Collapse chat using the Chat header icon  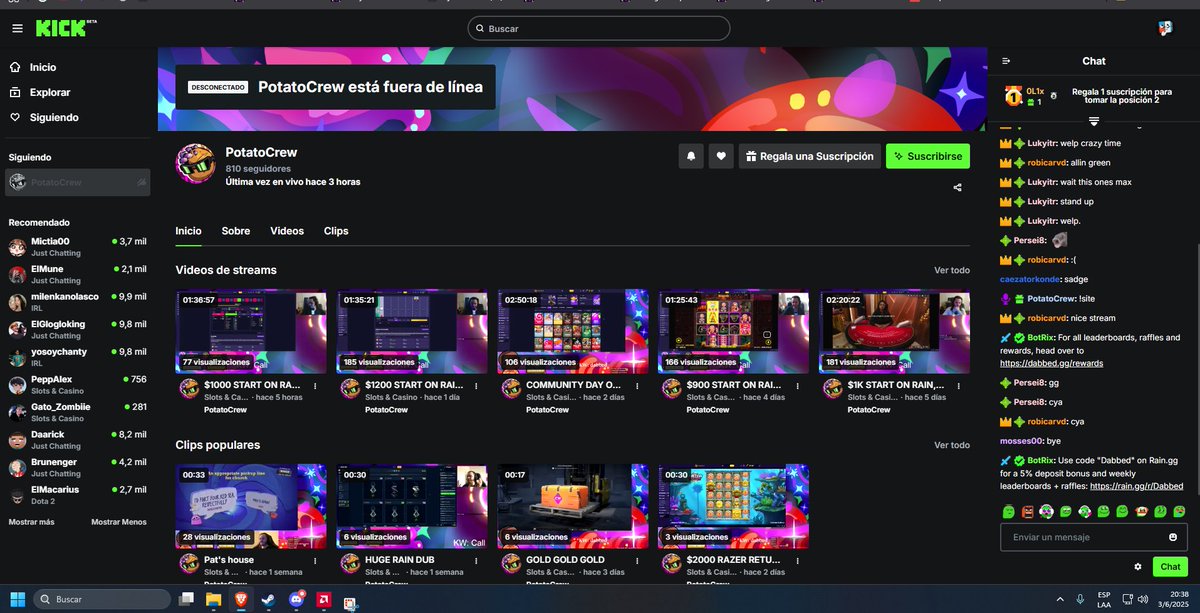pyautogui.click(x=1006, y=61)
